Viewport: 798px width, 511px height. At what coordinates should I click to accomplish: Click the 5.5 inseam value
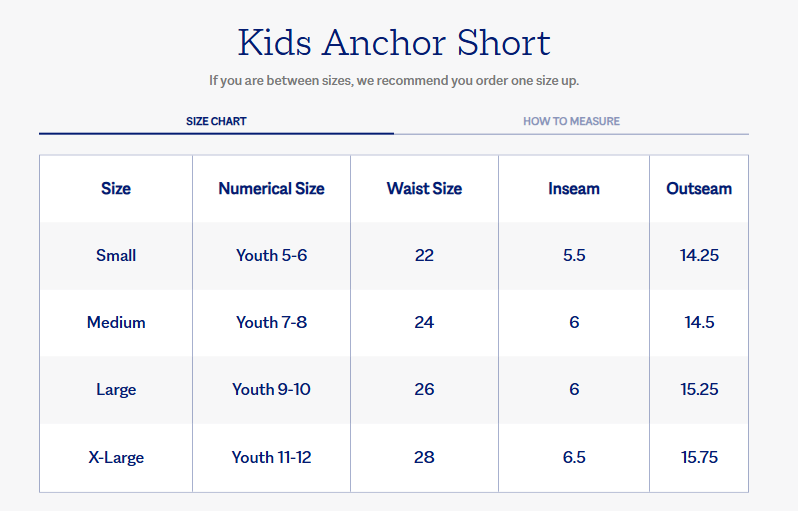tap(574, 255)
